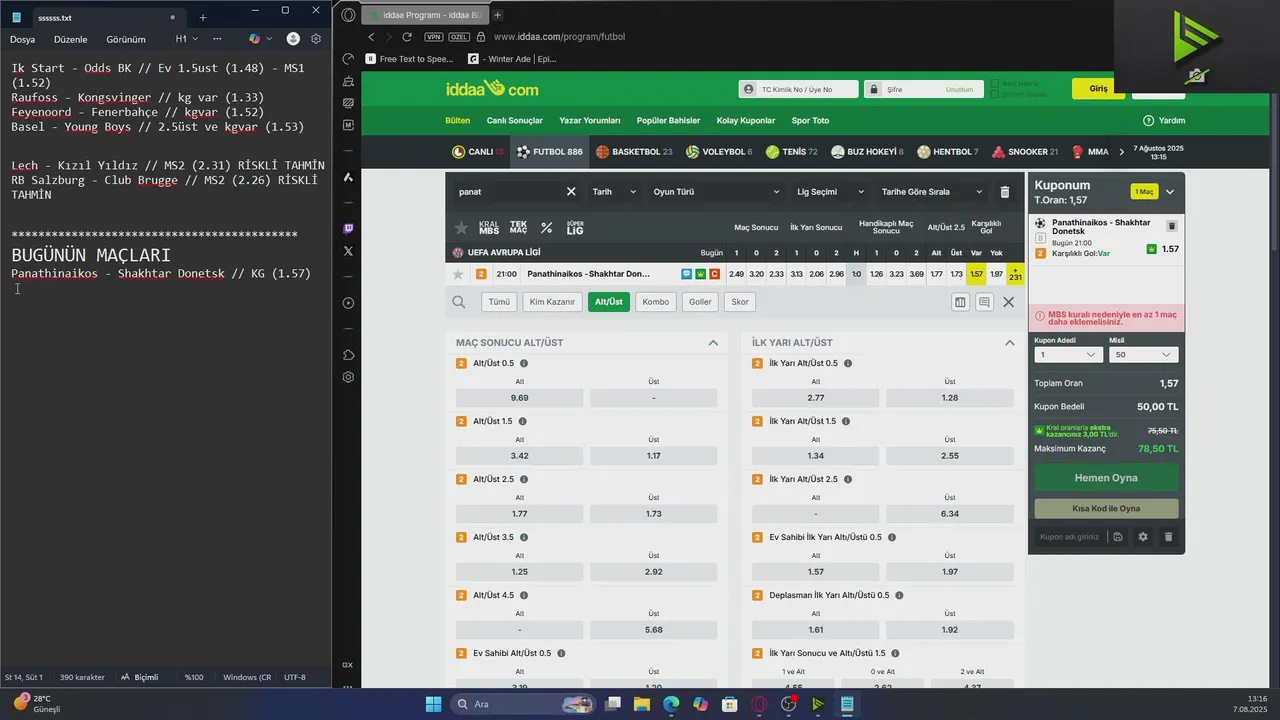Select the BASKETBOL sport category
The width and height of the screenshot is (1280, 720).
(634, 152)
